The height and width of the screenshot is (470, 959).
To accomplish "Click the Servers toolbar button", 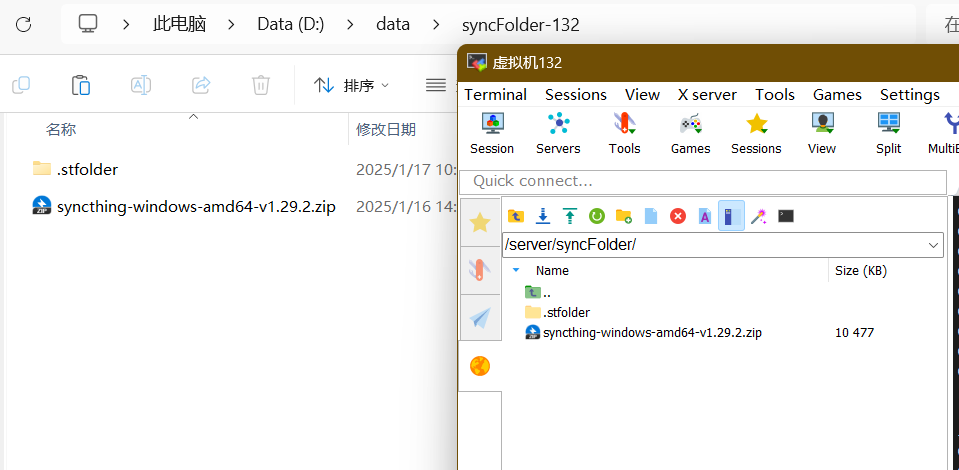I will tap(558, 134).
